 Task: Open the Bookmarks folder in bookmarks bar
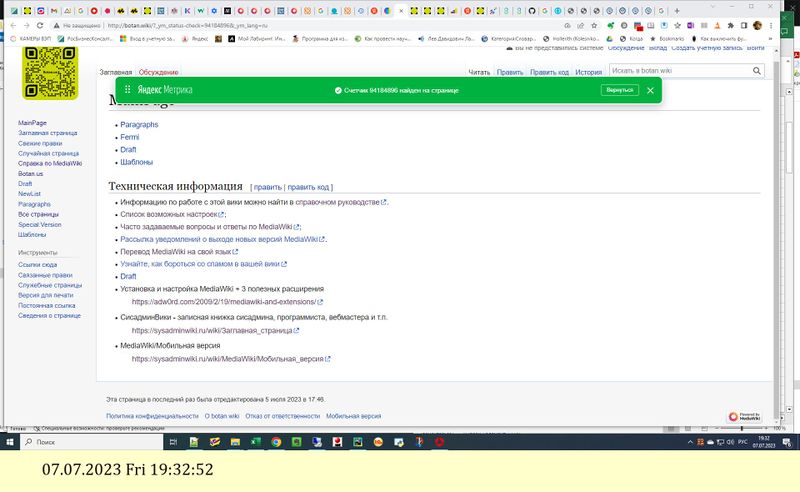coord(667,39)
